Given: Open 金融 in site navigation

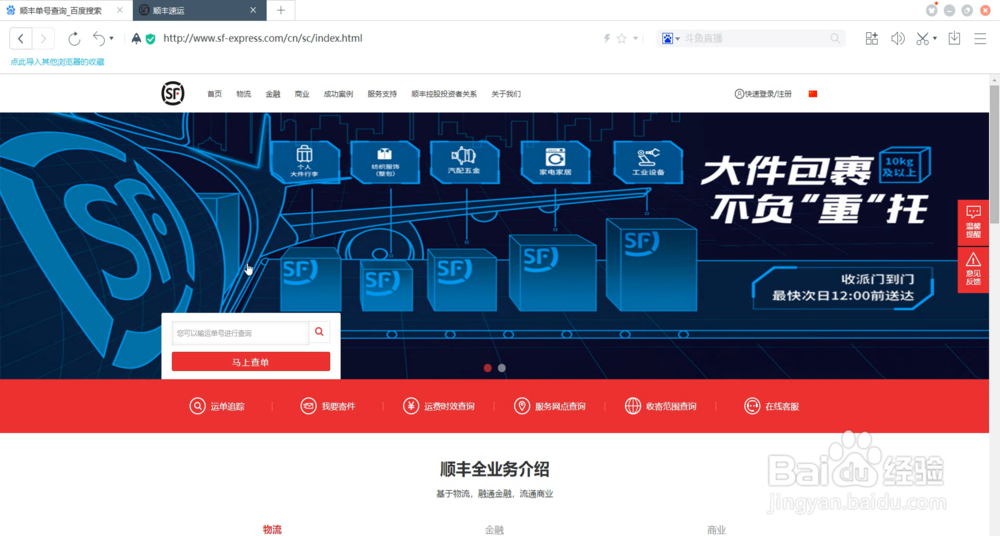Looking at the screenshot, I should pos(273,94).
